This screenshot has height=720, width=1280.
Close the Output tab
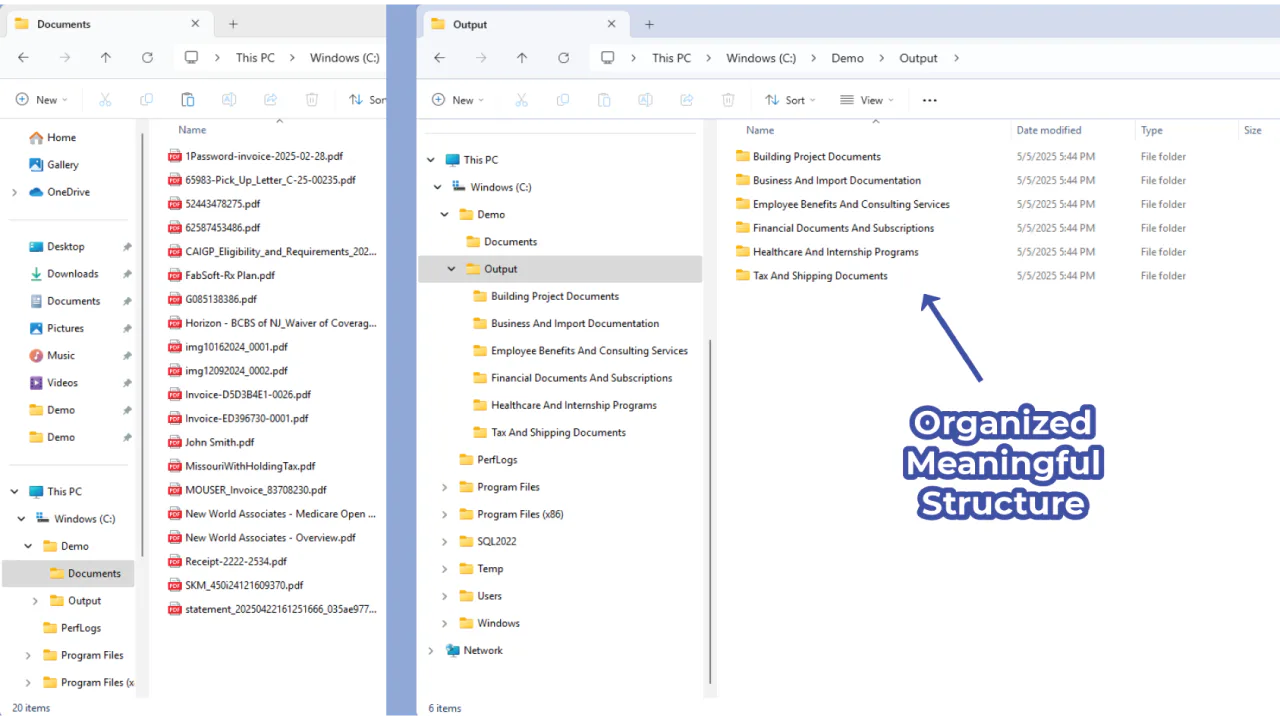pyautogui.click(x=611, y=24)
